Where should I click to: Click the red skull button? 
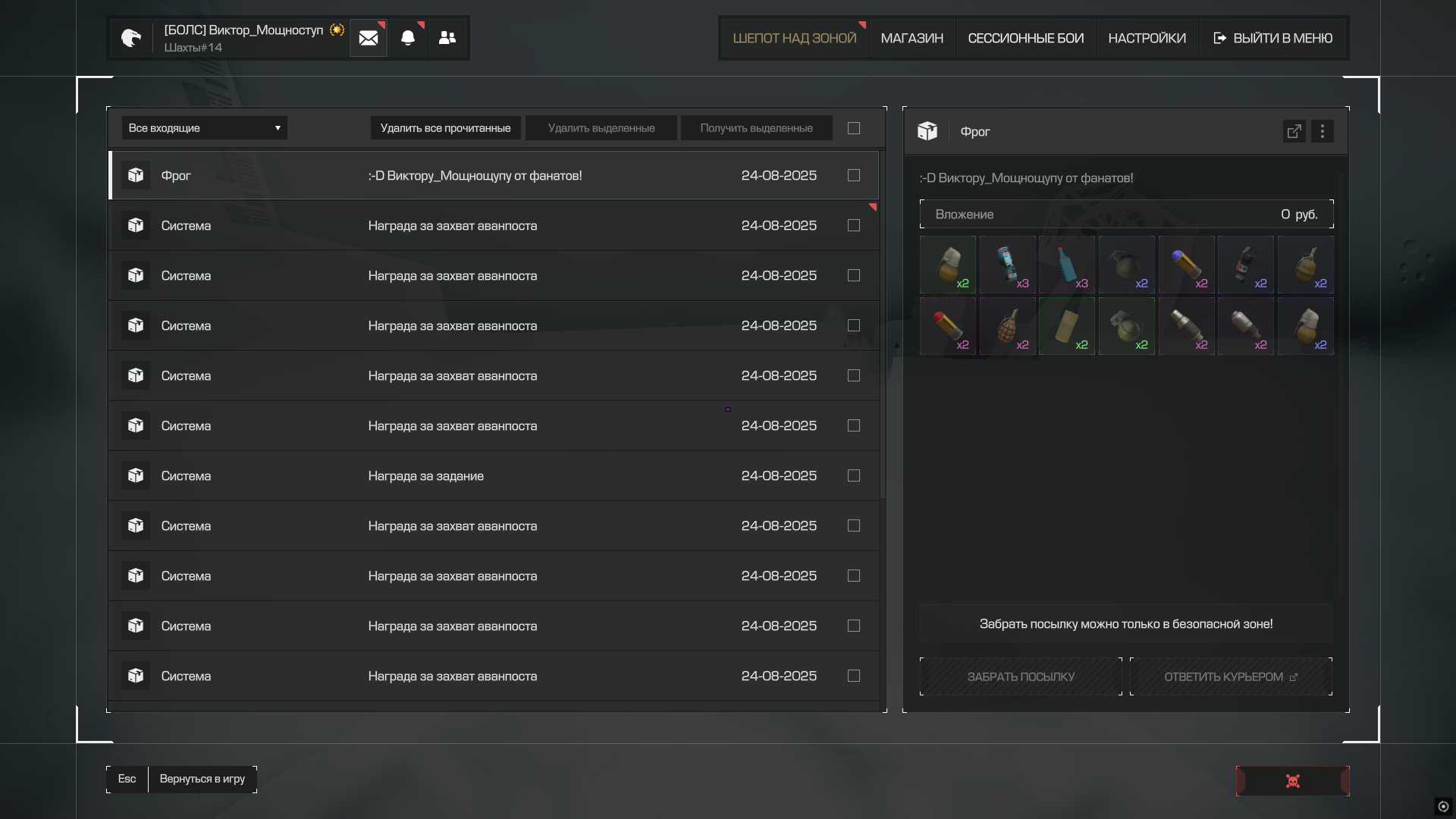[1292, 781]
